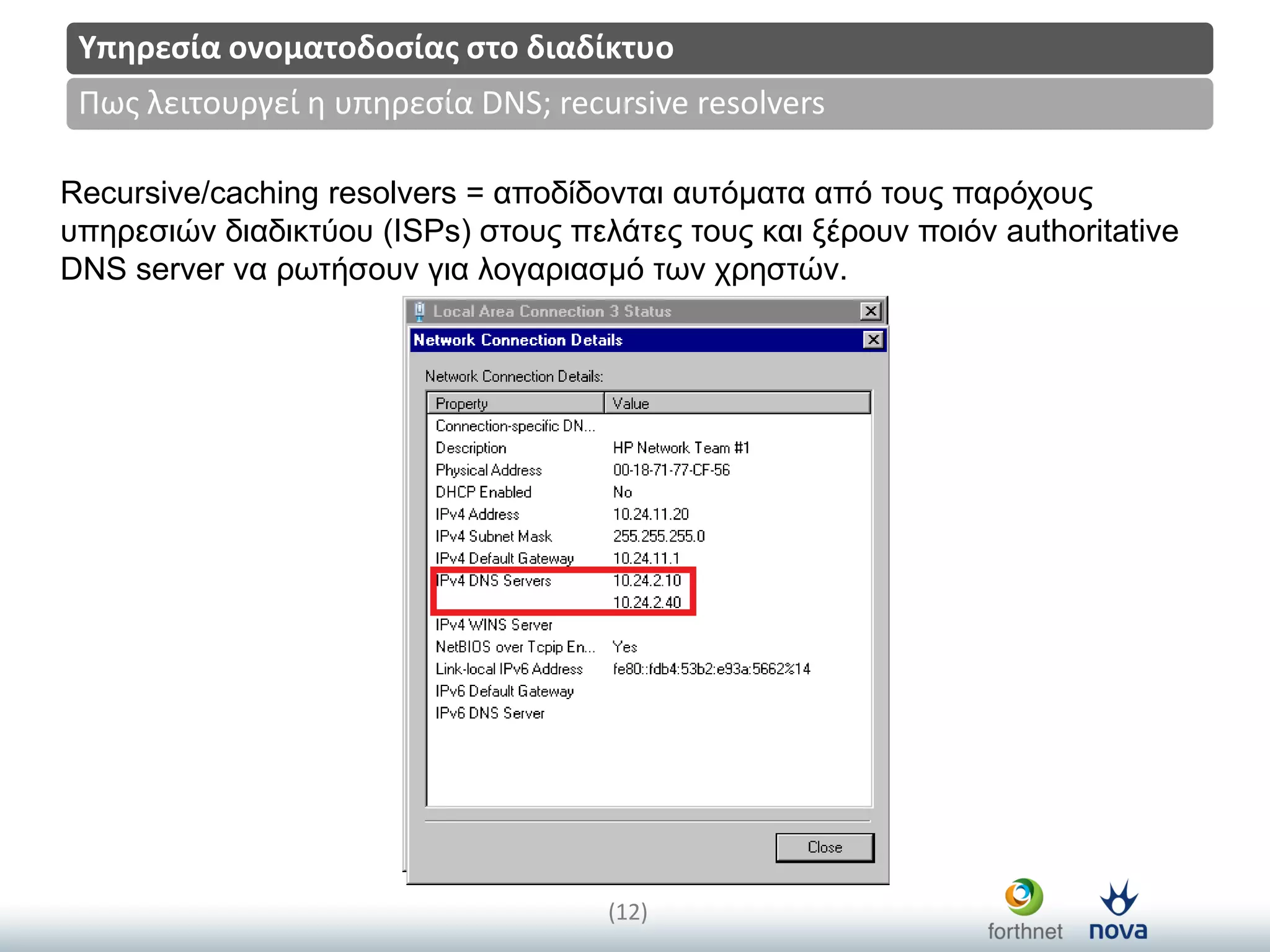Click the DHCP value No
Viewport: 1270px width, 952px height.
pos(623,492)
